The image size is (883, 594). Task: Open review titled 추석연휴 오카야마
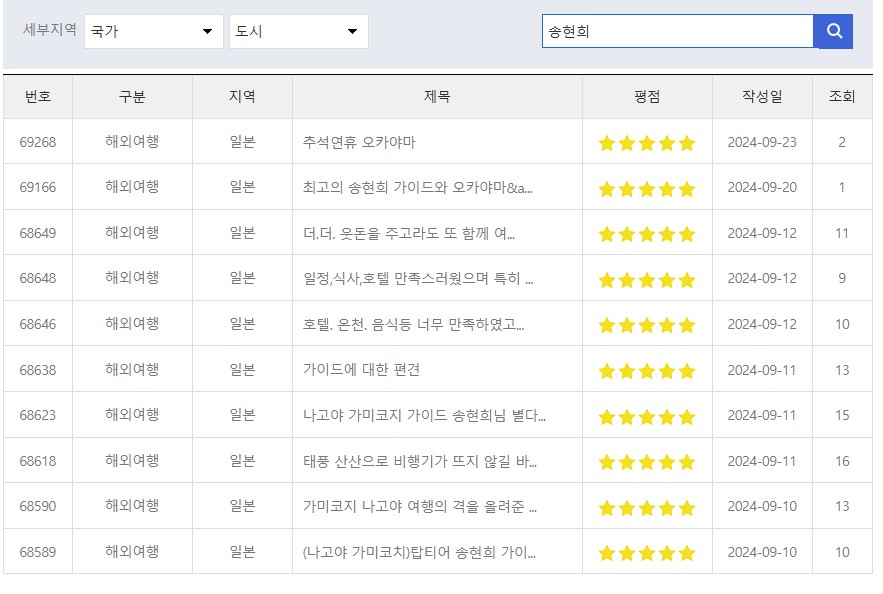coord(359,142)
